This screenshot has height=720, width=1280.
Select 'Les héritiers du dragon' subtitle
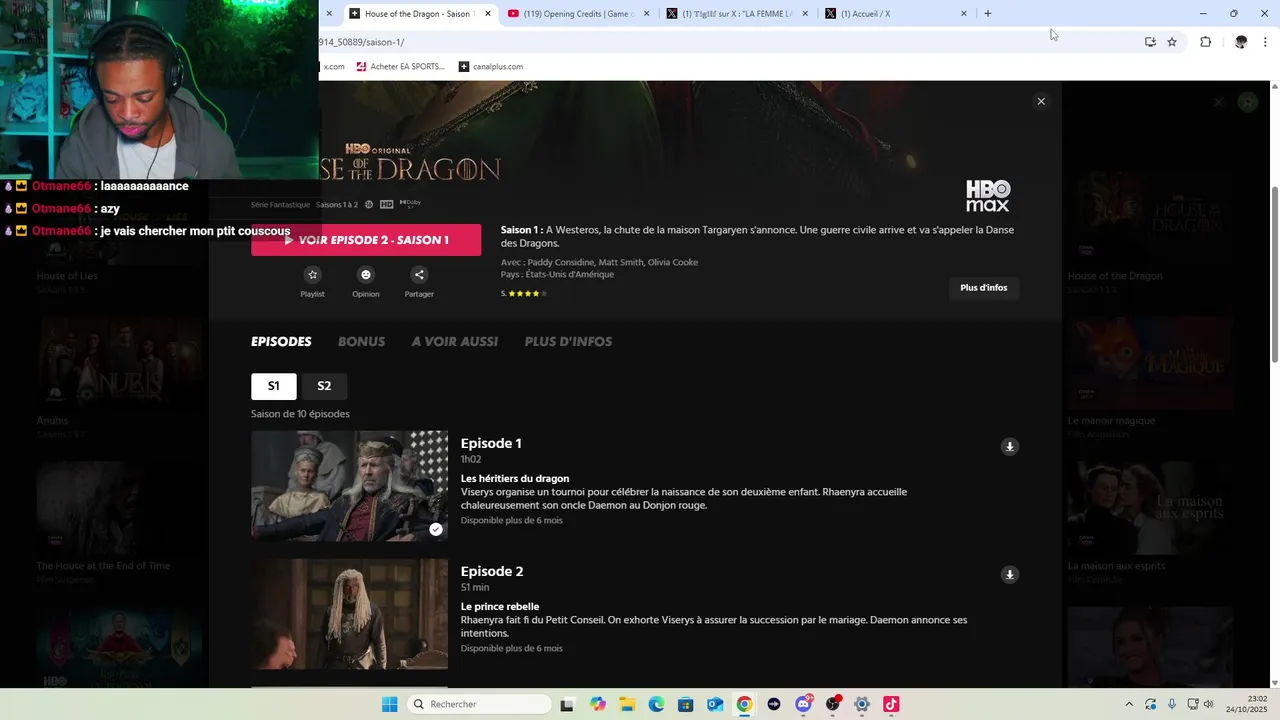[515, 479]
